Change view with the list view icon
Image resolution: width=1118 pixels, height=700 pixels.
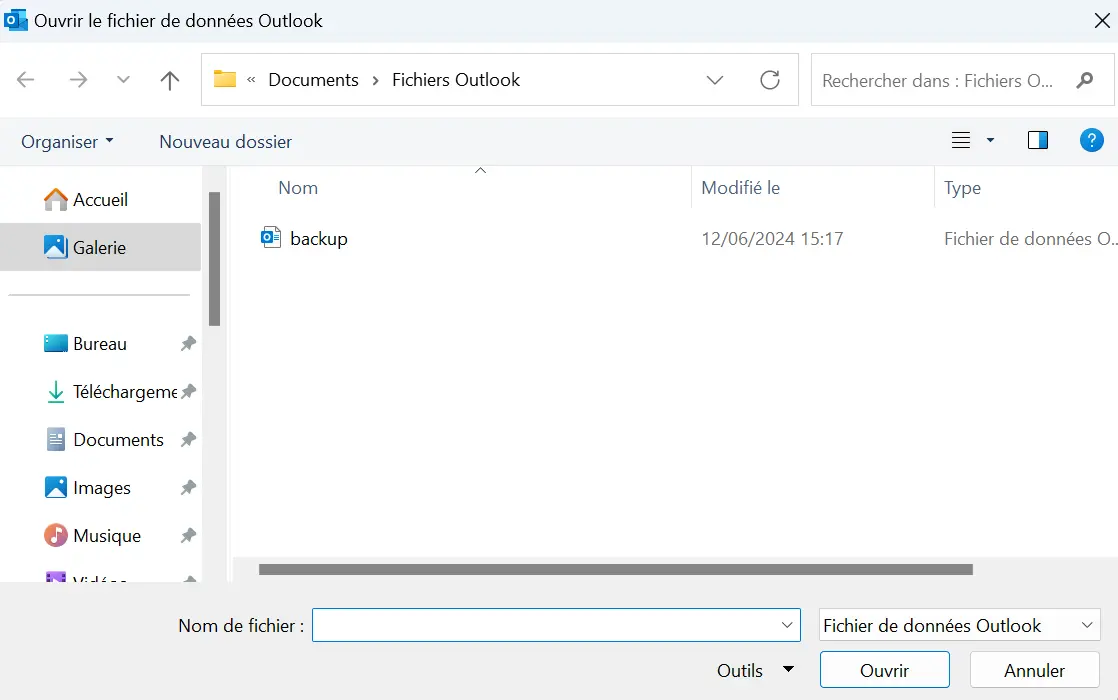point(961,140)
